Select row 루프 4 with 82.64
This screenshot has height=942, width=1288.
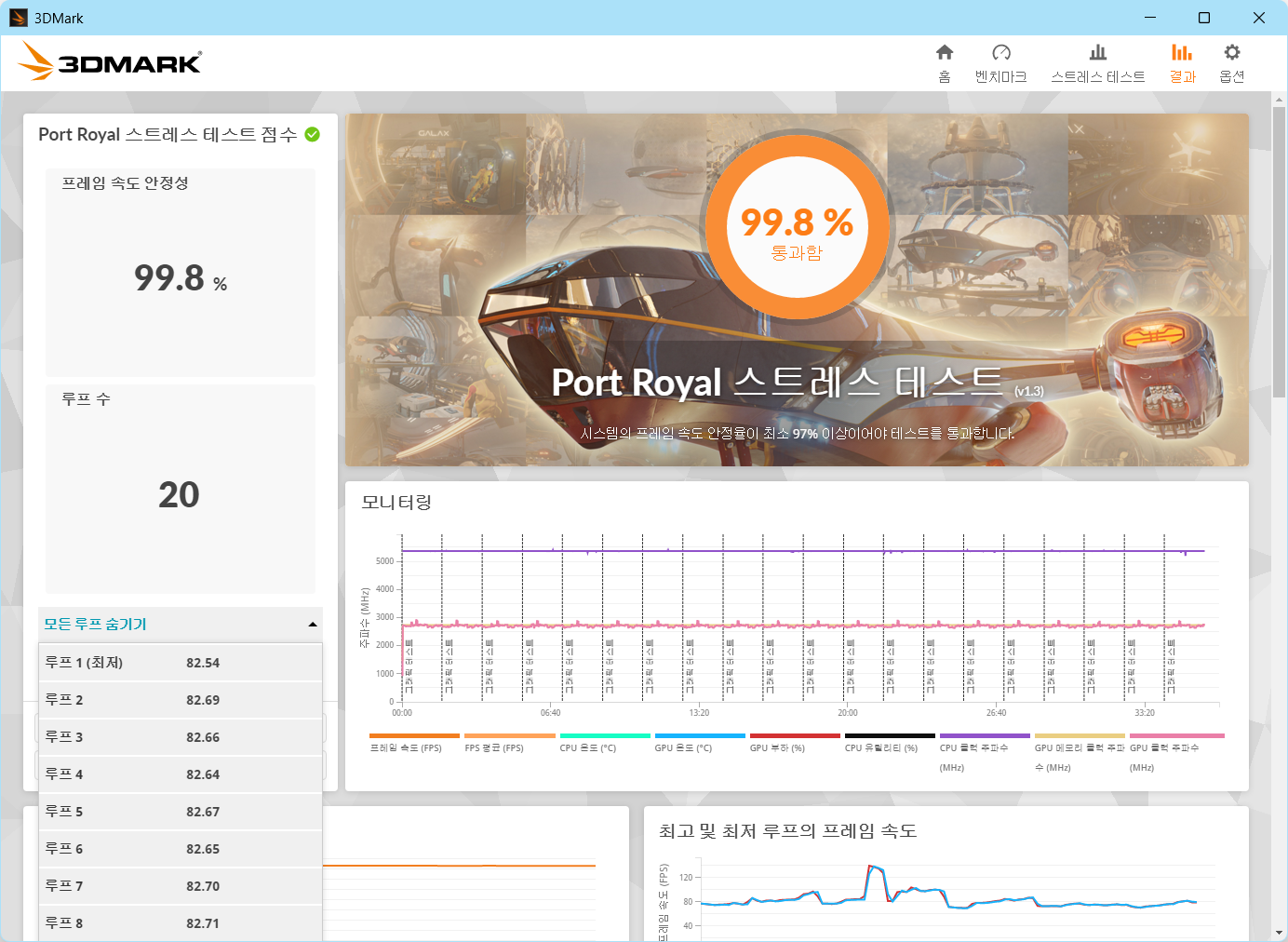[x=181, y=774]
